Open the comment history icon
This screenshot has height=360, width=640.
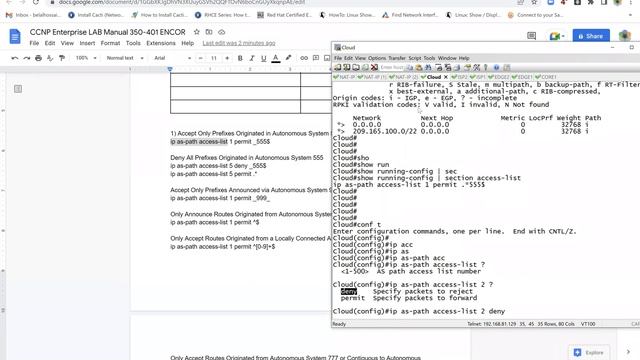click(531, 36)
